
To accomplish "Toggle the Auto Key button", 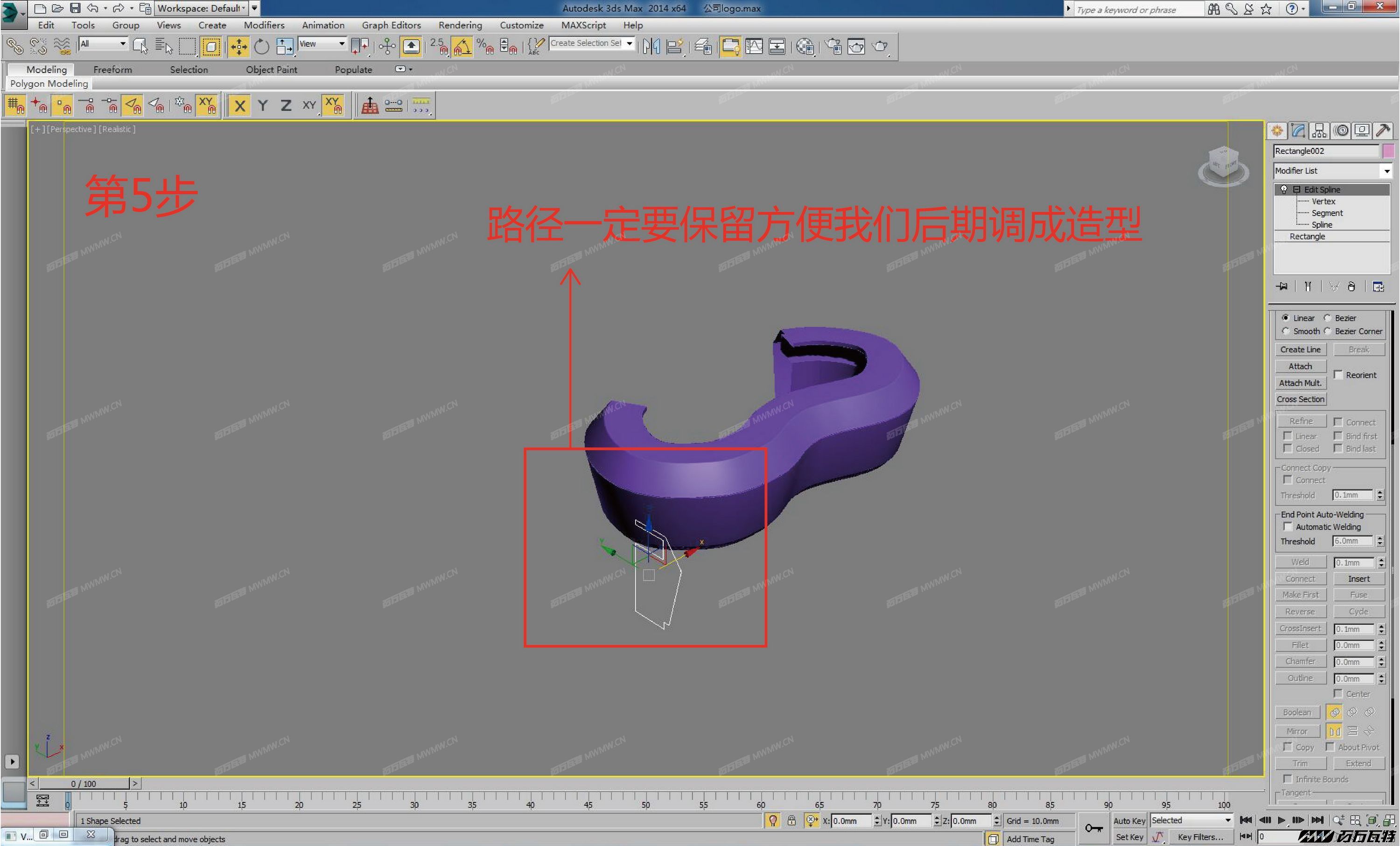I will point(1129,820).
